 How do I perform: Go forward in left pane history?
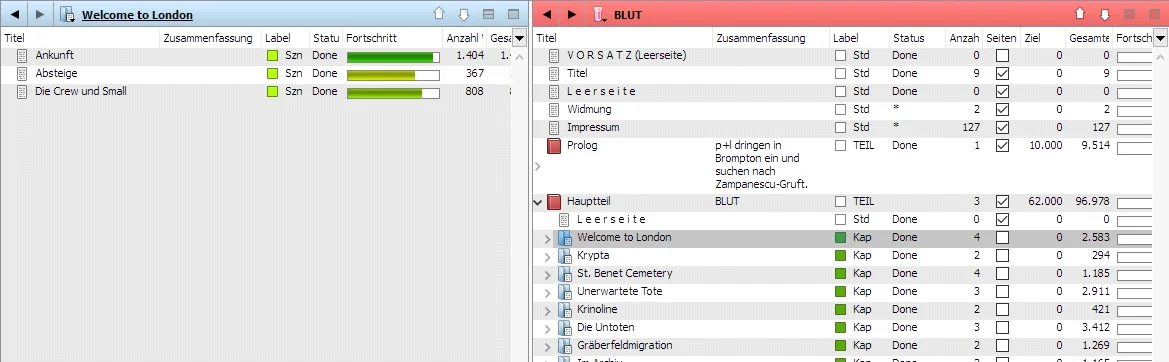click(40, 14)
